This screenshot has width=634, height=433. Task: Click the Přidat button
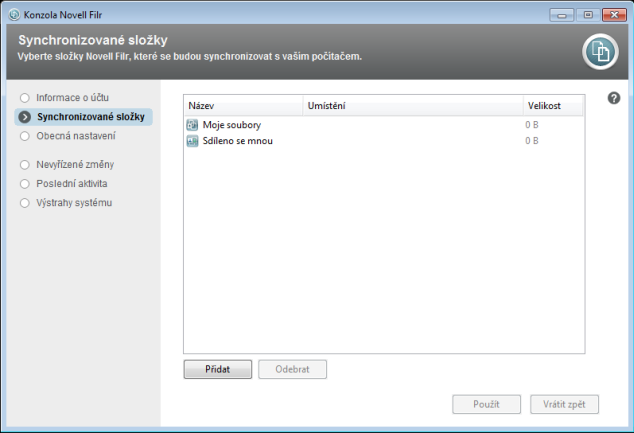point(218,369)
